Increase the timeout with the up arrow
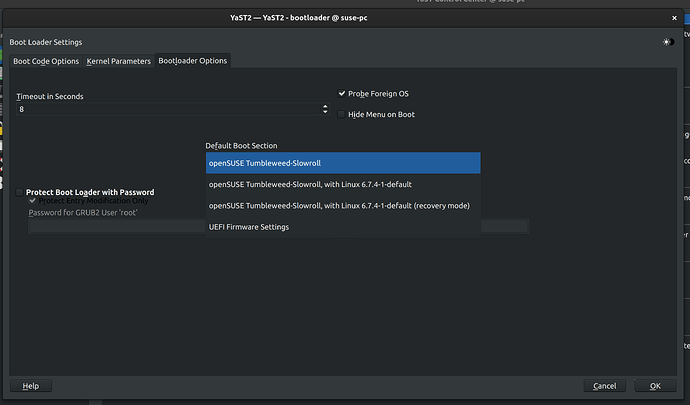 point(325,106)
